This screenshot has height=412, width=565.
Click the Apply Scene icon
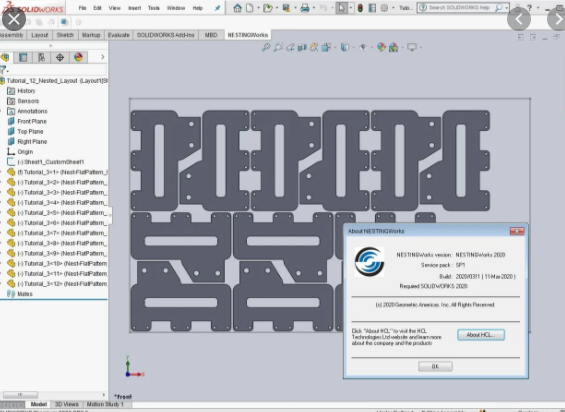393,47
